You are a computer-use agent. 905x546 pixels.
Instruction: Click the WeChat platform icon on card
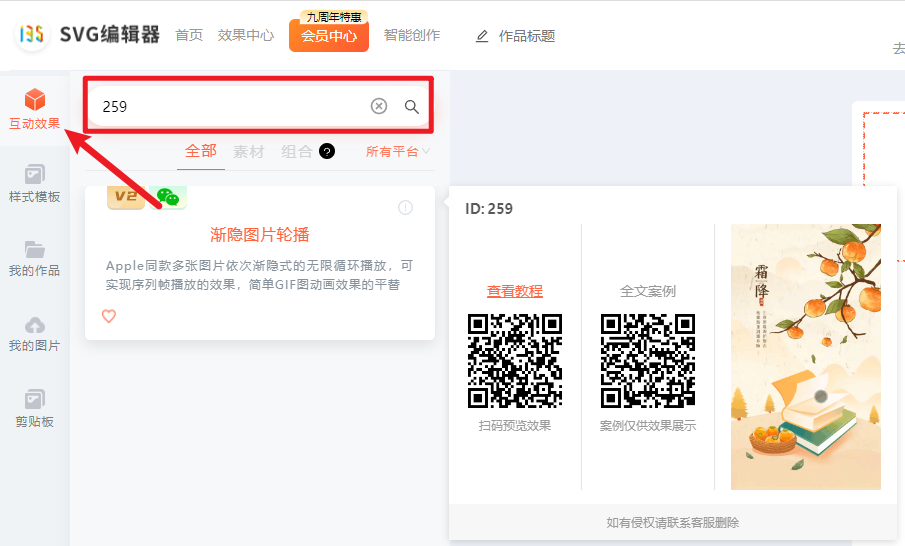tap(168, 197)
